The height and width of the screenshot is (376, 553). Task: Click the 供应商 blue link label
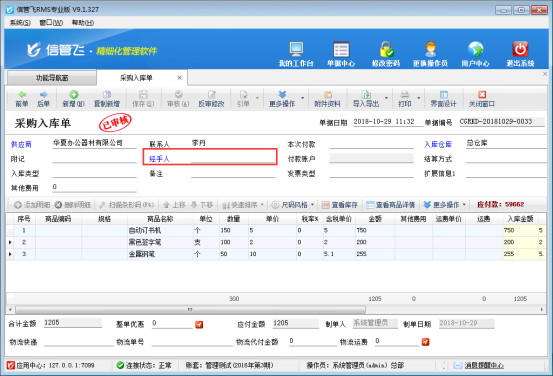(21, 144)
